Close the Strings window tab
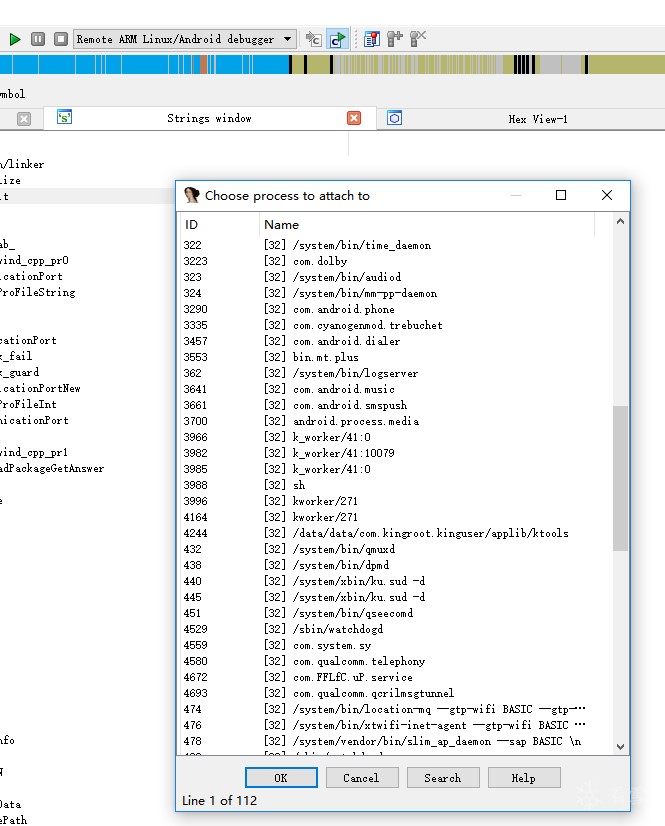The height and width of the screenshot is (826, 665). 354,119
